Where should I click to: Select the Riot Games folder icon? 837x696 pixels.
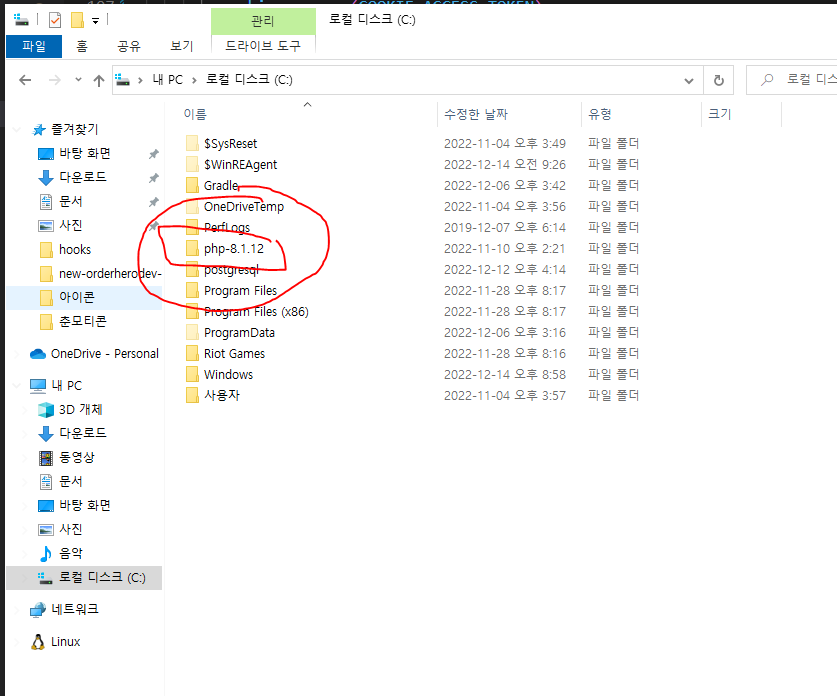pyautogui.click(x=192, y=353)
